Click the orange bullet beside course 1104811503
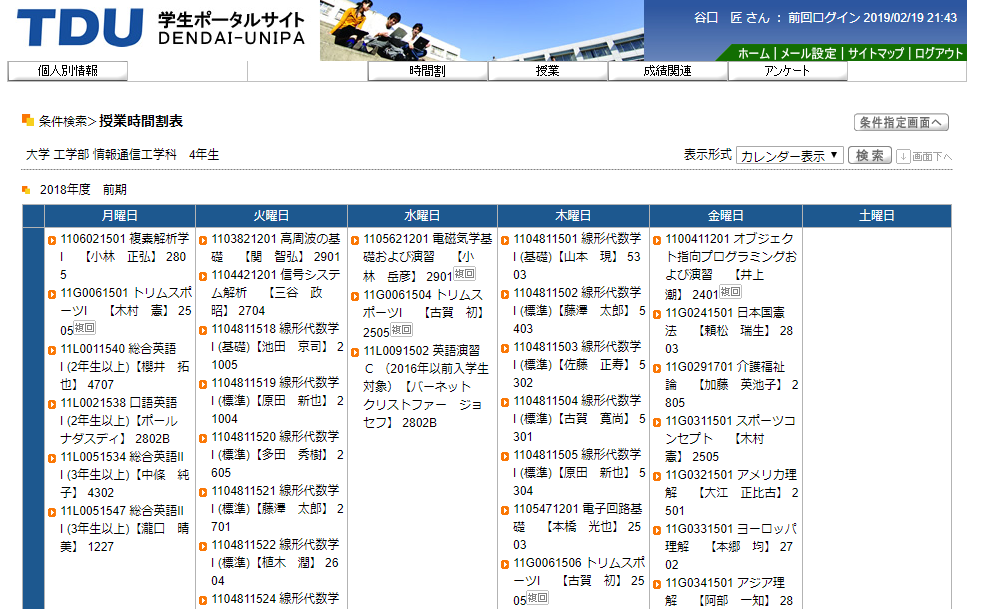Image resolution: width=981 pixels, height=609 pixels. click(505, 349)
